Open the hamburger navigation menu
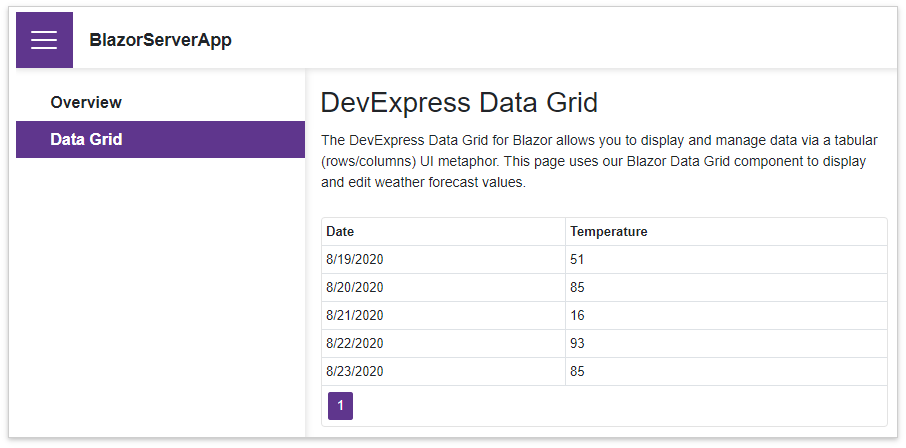Screen dimensions: 906x448 [44, 40]
